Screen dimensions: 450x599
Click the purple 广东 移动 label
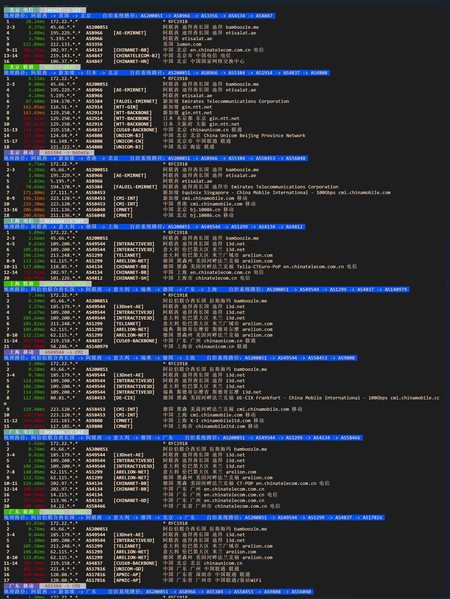coord(21,586)
